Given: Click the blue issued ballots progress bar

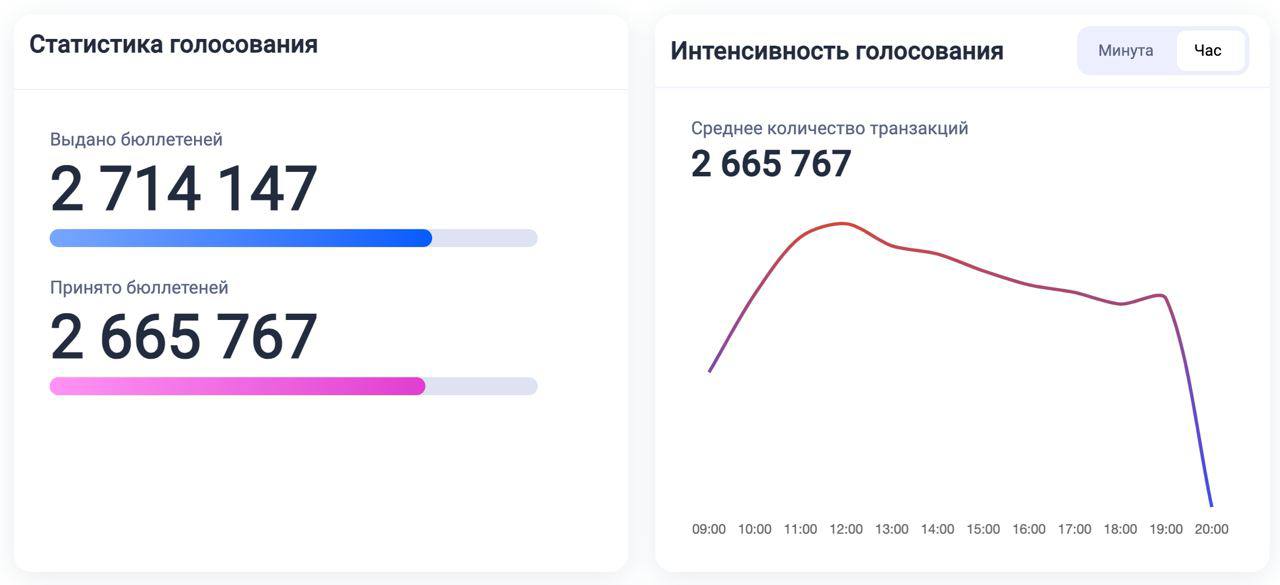Looking at the screenshot, I should (293, 238).
